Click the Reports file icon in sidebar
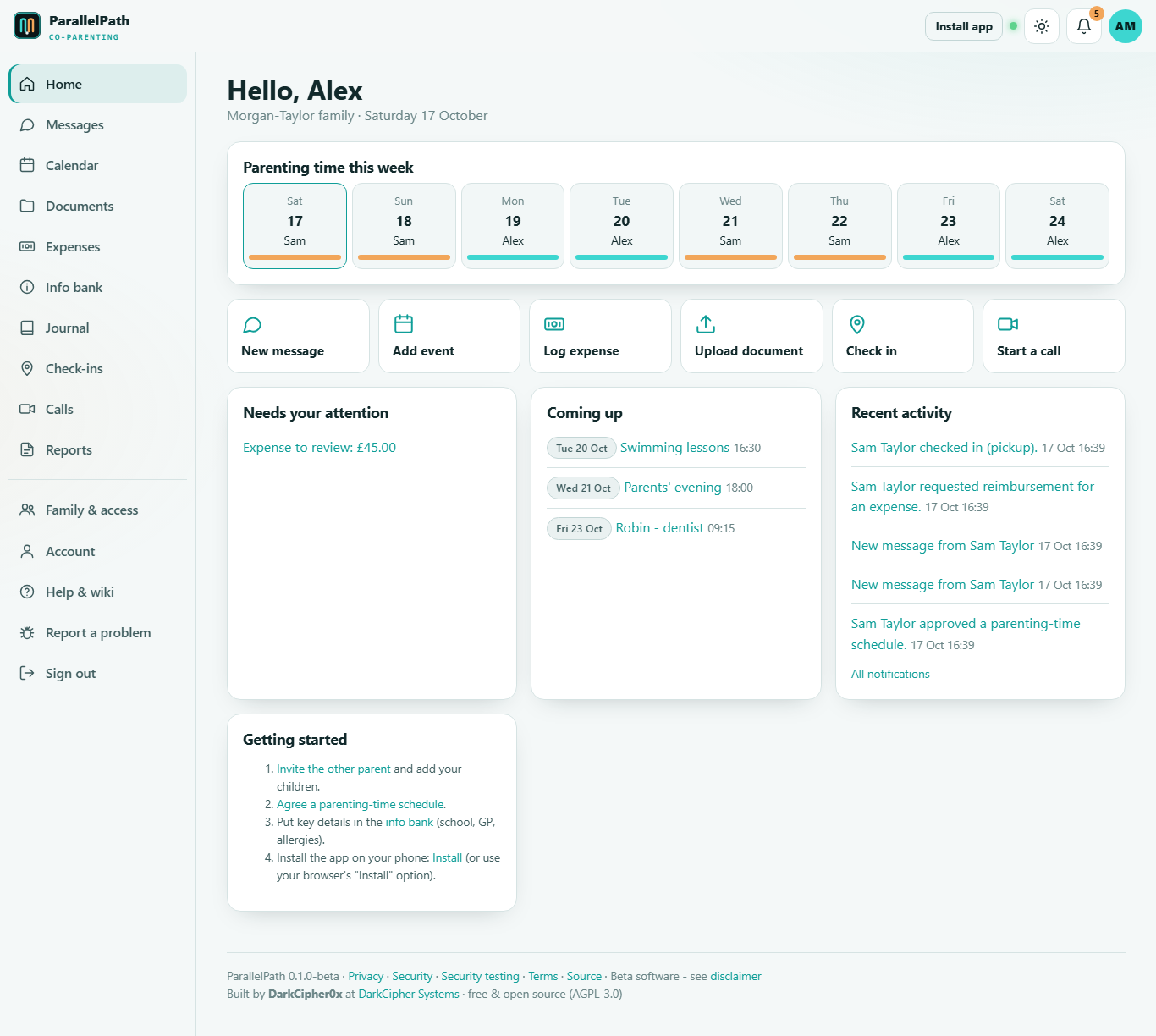The image size is (1156, 1036). click(27, 450)
